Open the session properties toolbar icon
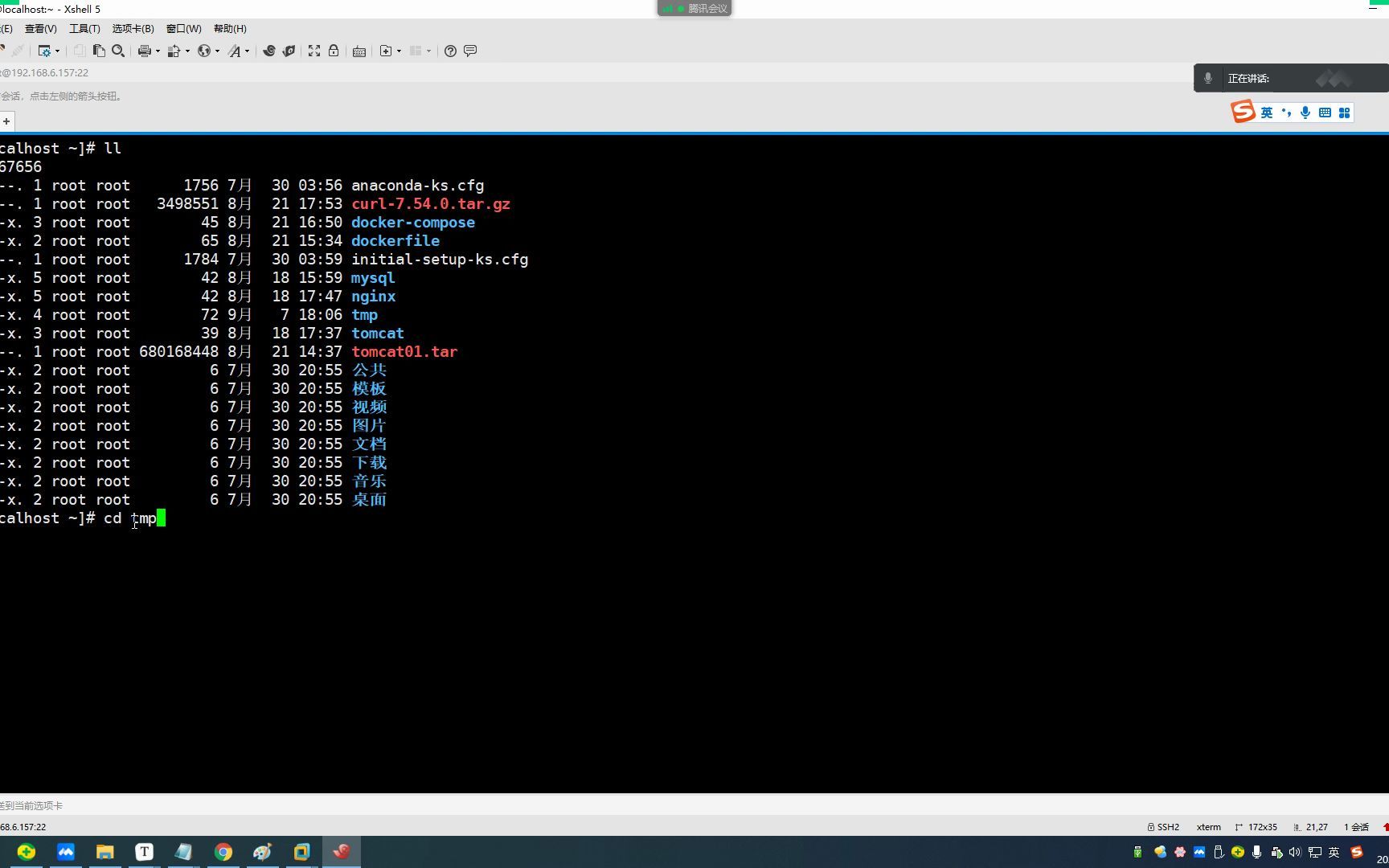This screenshot has height=868, width=1389. (x=44, y=51)
